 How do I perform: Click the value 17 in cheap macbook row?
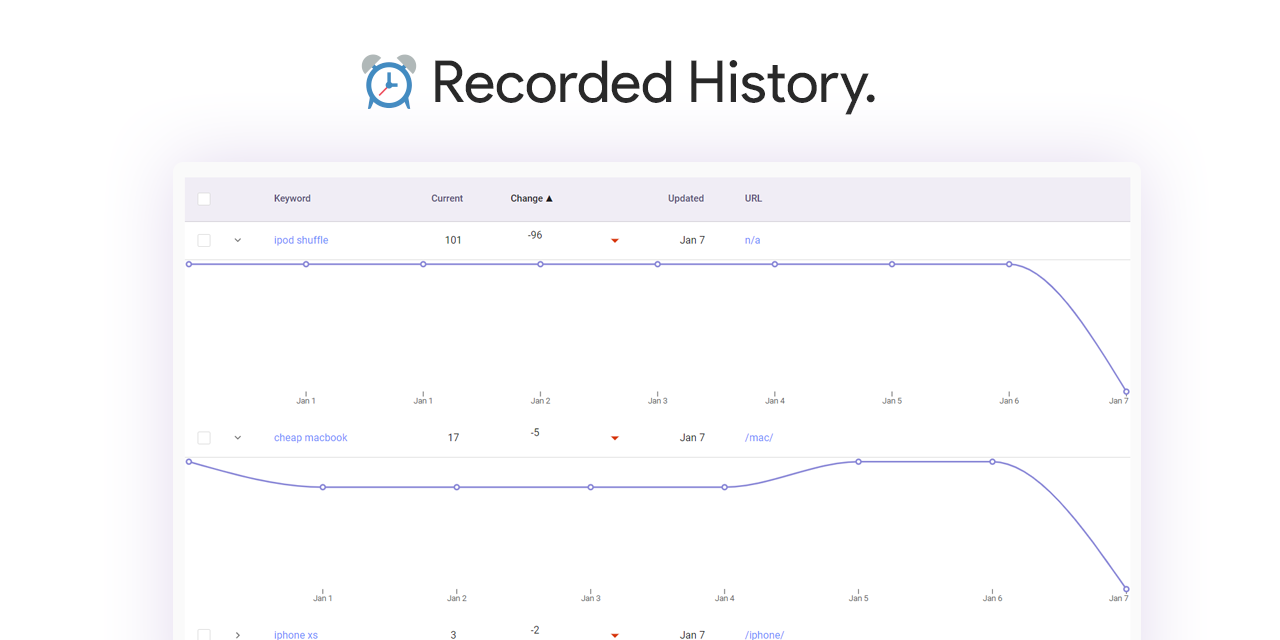pyautogui.click(x=453, y=438)
